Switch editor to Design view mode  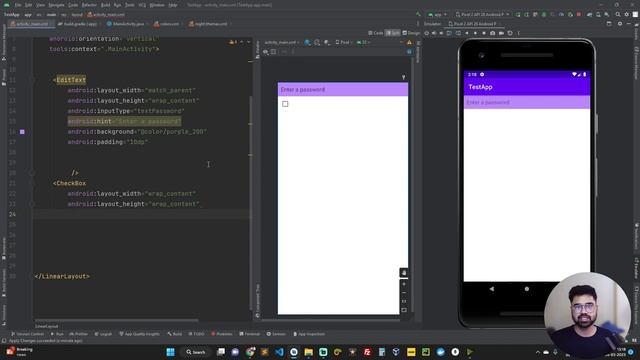click(411, 33)
